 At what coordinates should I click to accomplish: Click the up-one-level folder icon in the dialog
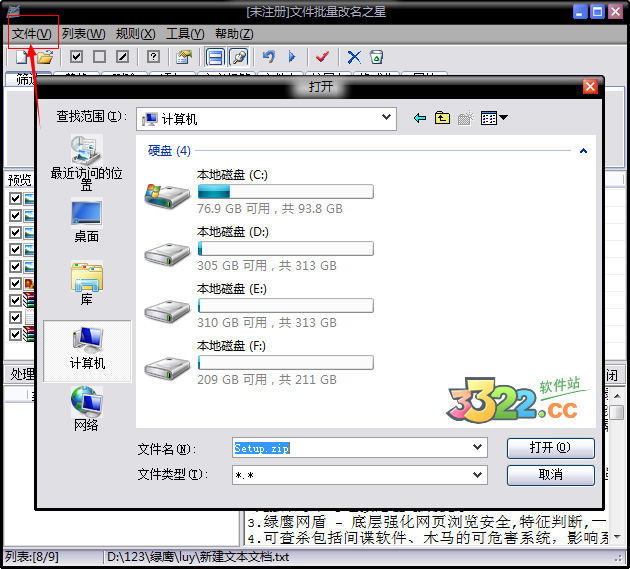tap(442, 118)
